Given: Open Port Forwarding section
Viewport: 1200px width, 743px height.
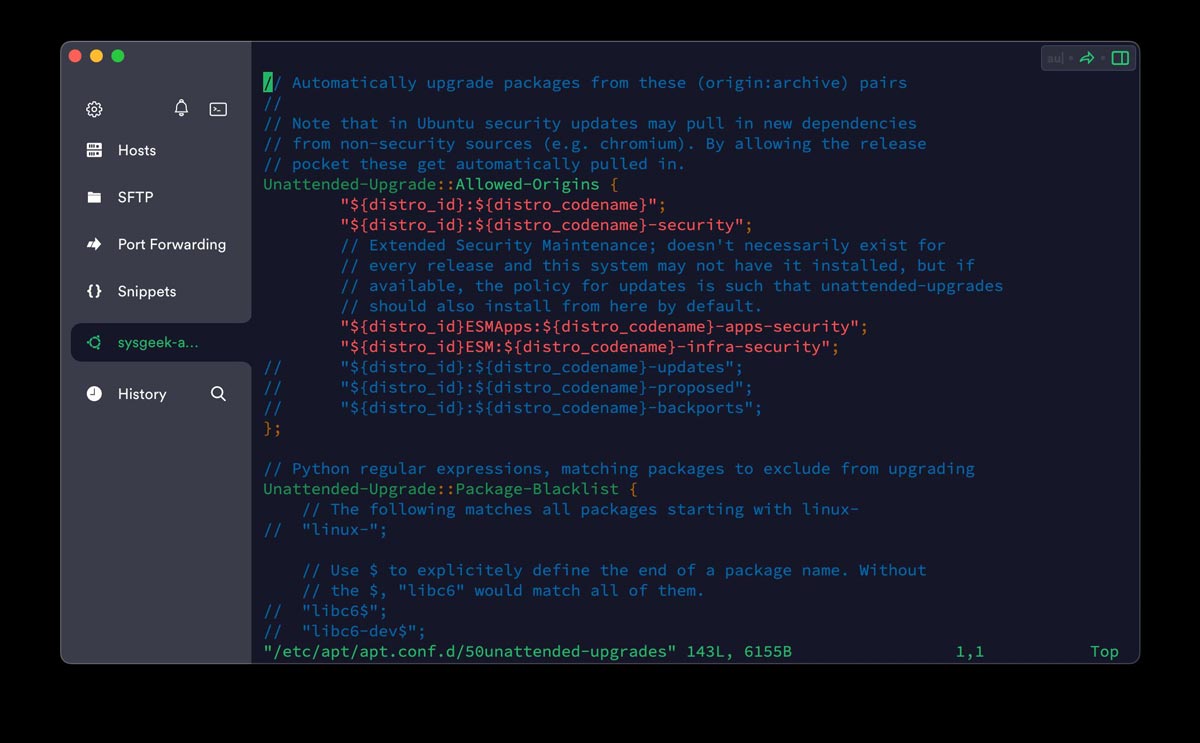Looking at the screenshot, I should pyautogui.click(x=172, y=244).
